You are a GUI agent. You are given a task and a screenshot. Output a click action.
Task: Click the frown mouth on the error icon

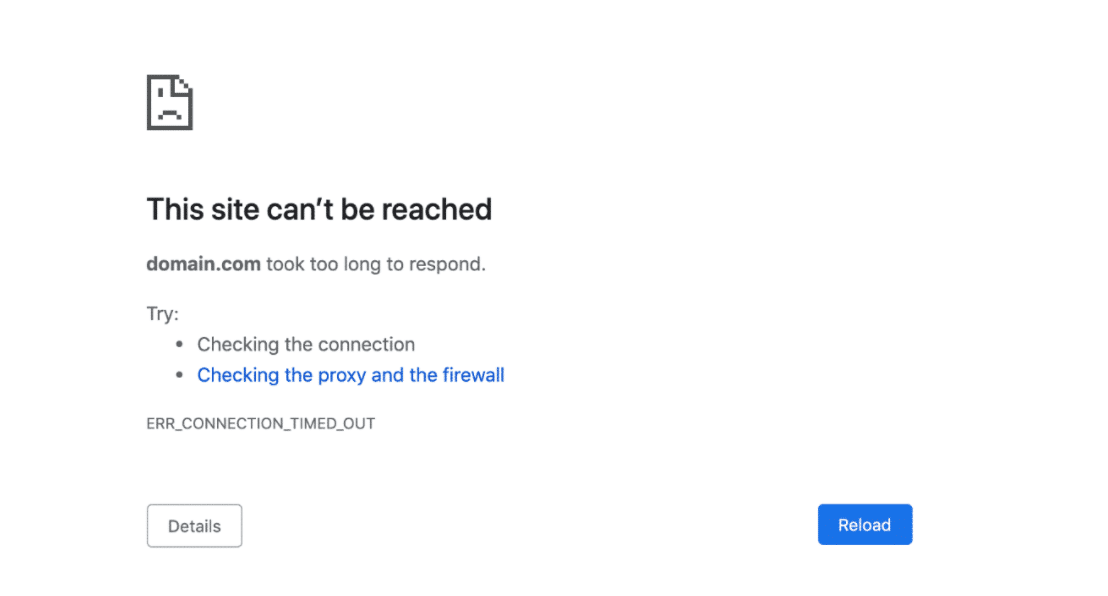pyautogui.click(x=169, y=110)
